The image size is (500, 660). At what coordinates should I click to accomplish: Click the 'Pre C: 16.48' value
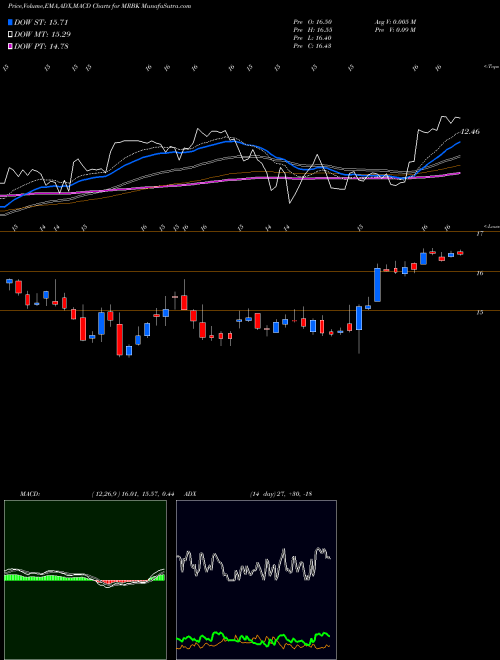pyautogui.click(x=313, y=46)
